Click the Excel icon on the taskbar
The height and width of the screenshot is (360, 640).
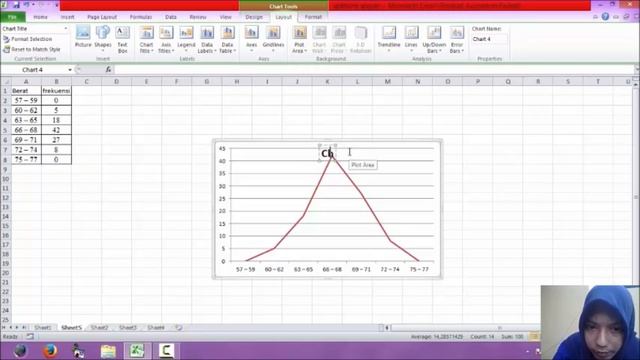tap(137, 351)
